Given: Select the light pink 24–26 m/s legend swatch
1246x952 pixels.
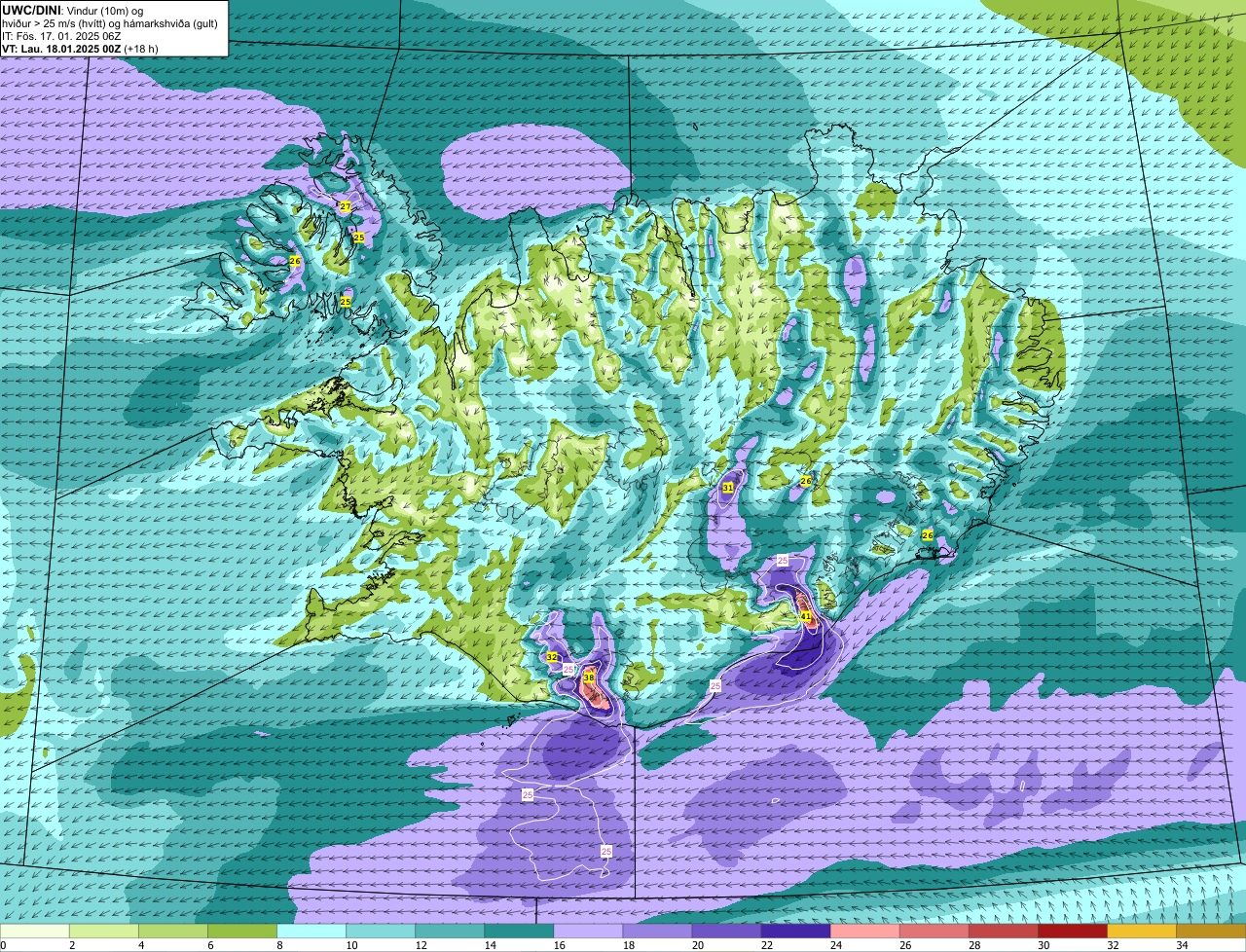Looking at the screenshot, I should 864,932.
